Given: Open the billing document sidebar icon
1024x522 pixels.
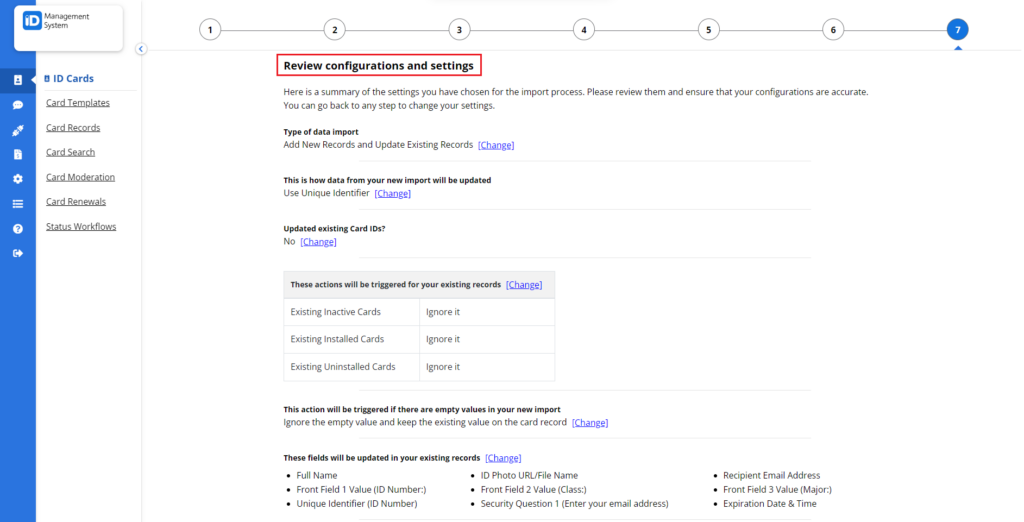Looking at the screenshot, I should point(18,154).
